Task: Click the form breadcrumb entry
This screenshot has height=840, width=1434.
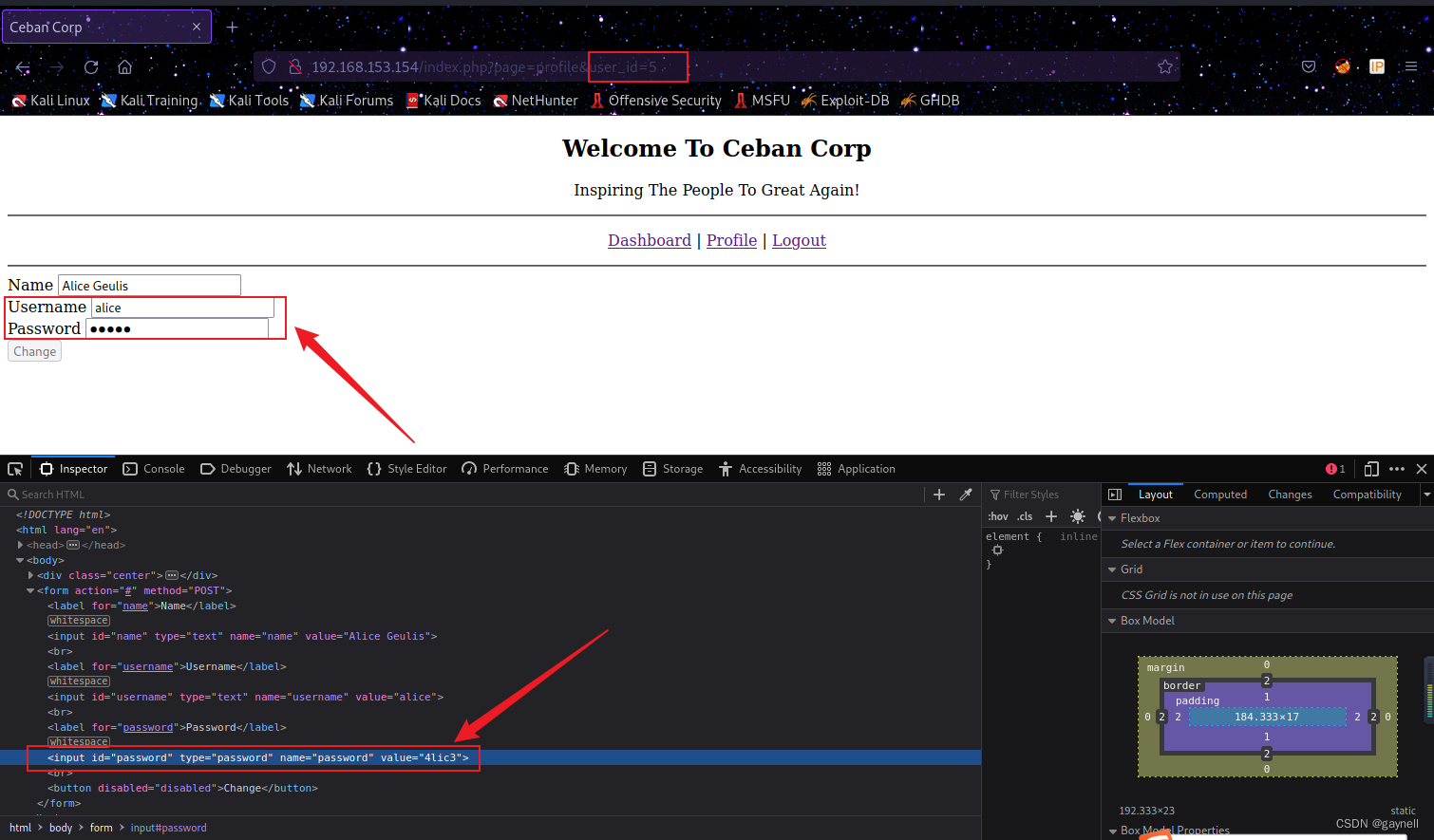Action: [101, 828]
